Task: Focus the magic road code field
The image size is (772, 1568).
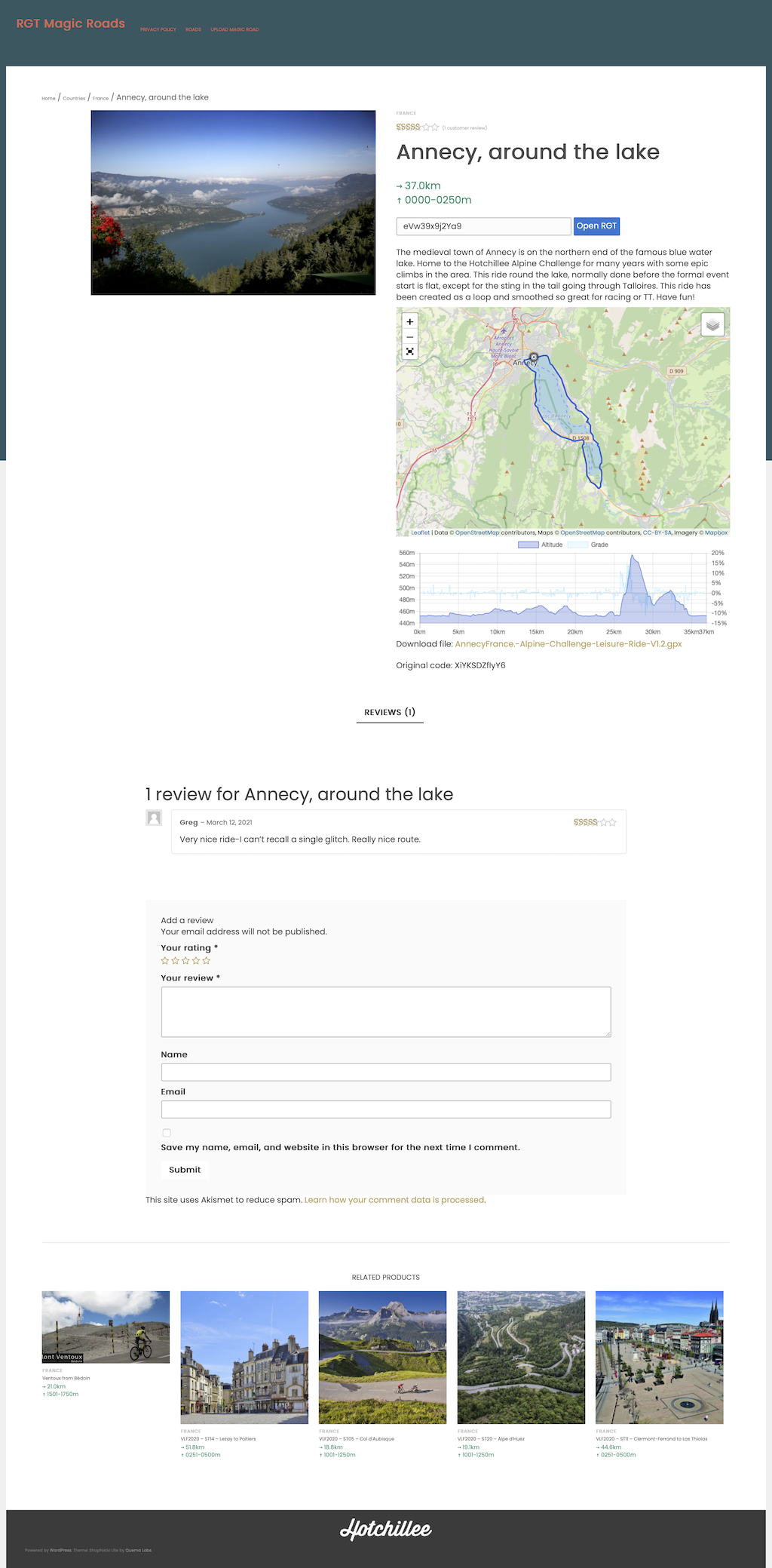Action: (484, 226)
